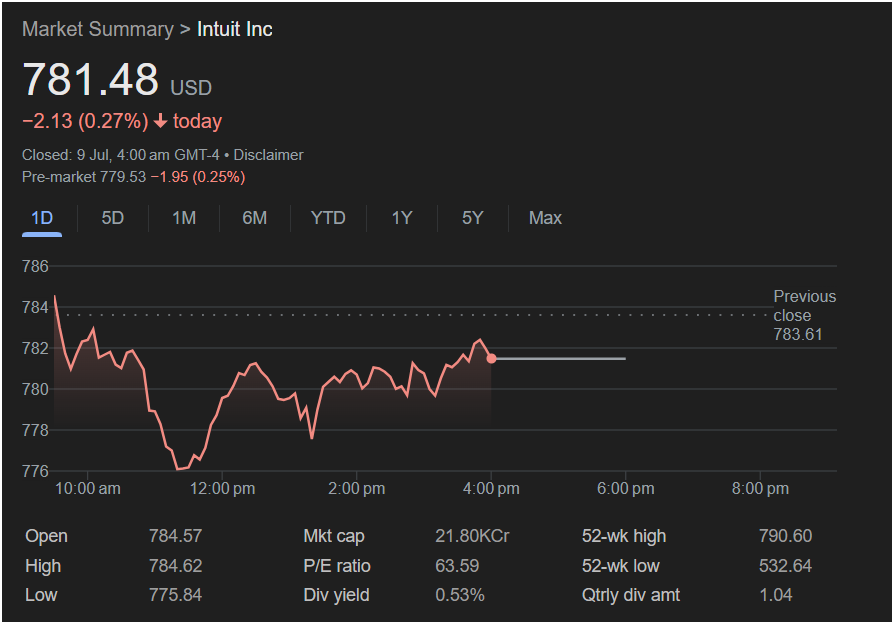
Task: View the 5Y chart range
Action: [472, 218]
